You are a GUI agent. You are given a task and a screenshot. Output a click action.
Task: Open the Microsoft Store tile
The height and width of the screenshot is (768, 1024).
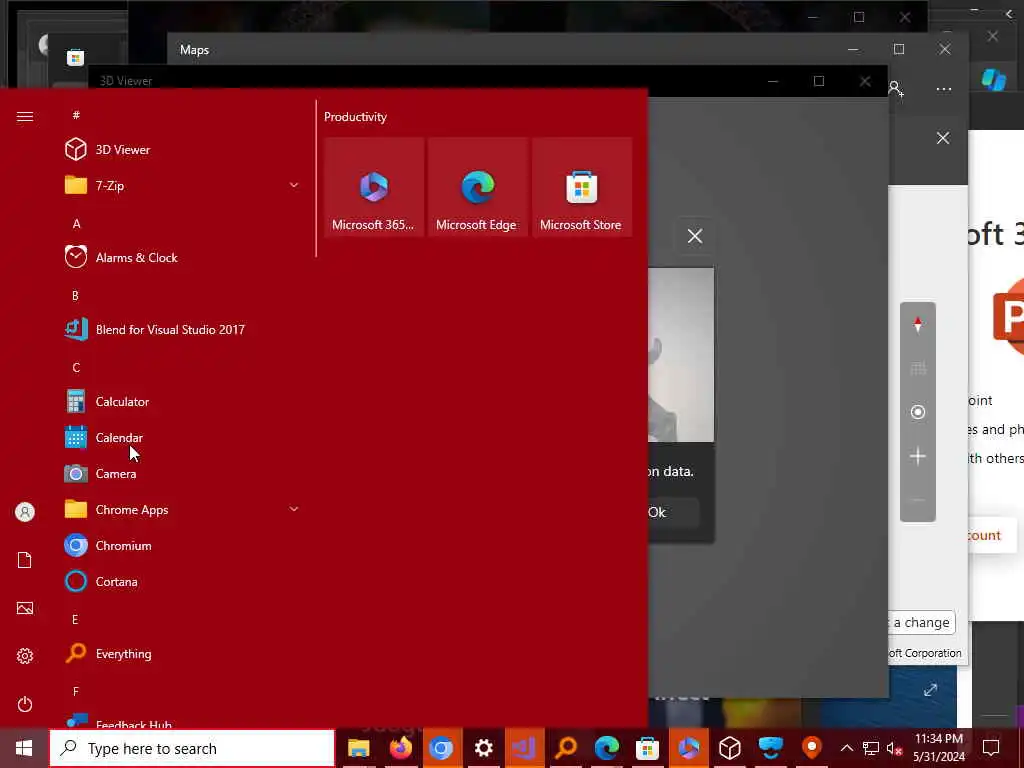click(581, 187)
